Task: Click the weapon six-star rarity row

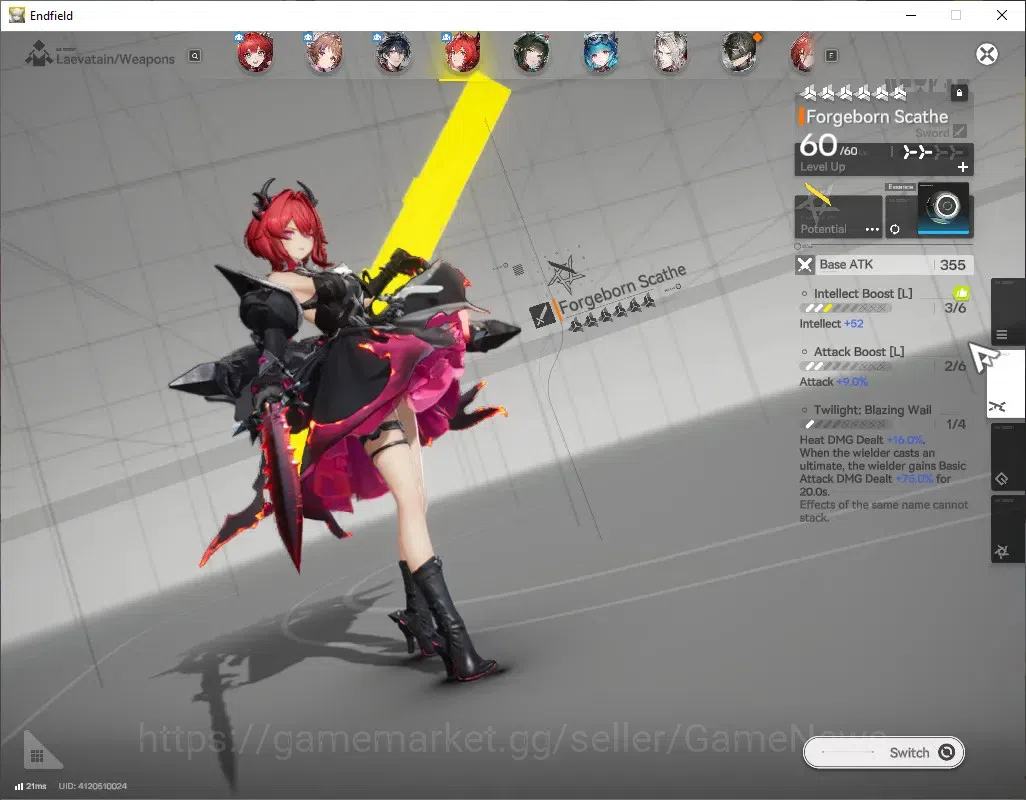Action: click(854, 94)
